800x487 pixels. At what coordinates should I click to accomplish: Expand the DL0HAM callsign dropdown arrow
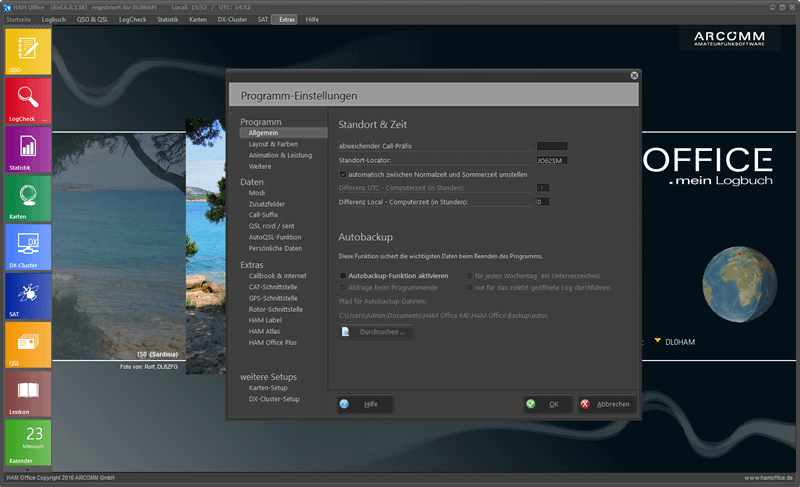coord(658,341)
